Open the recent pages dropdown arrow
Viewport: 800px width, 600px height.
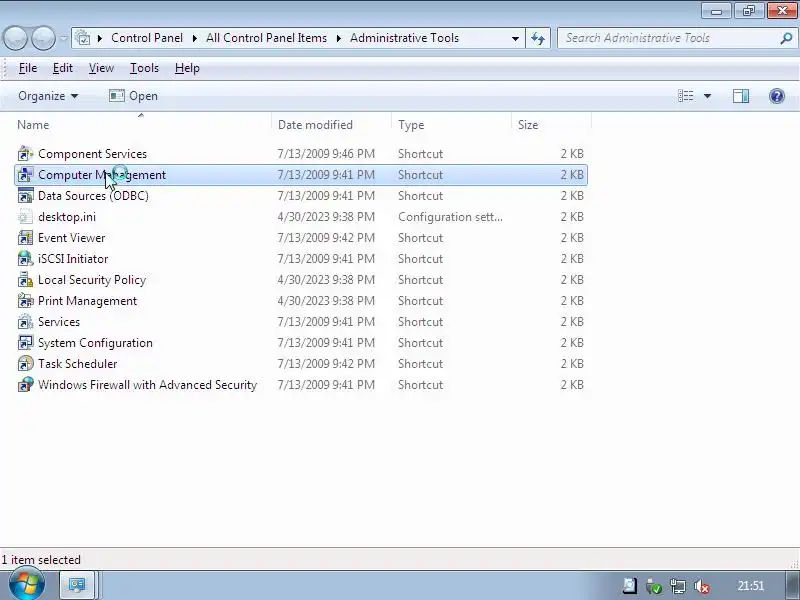(x=63, y=38)
